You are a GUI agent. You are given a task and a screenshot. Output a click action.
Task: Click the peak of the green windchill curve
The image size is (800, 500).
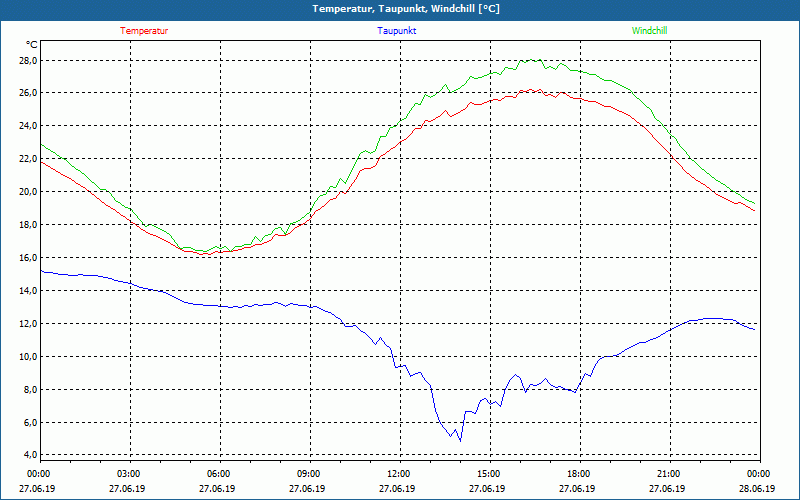coord(535,60)
